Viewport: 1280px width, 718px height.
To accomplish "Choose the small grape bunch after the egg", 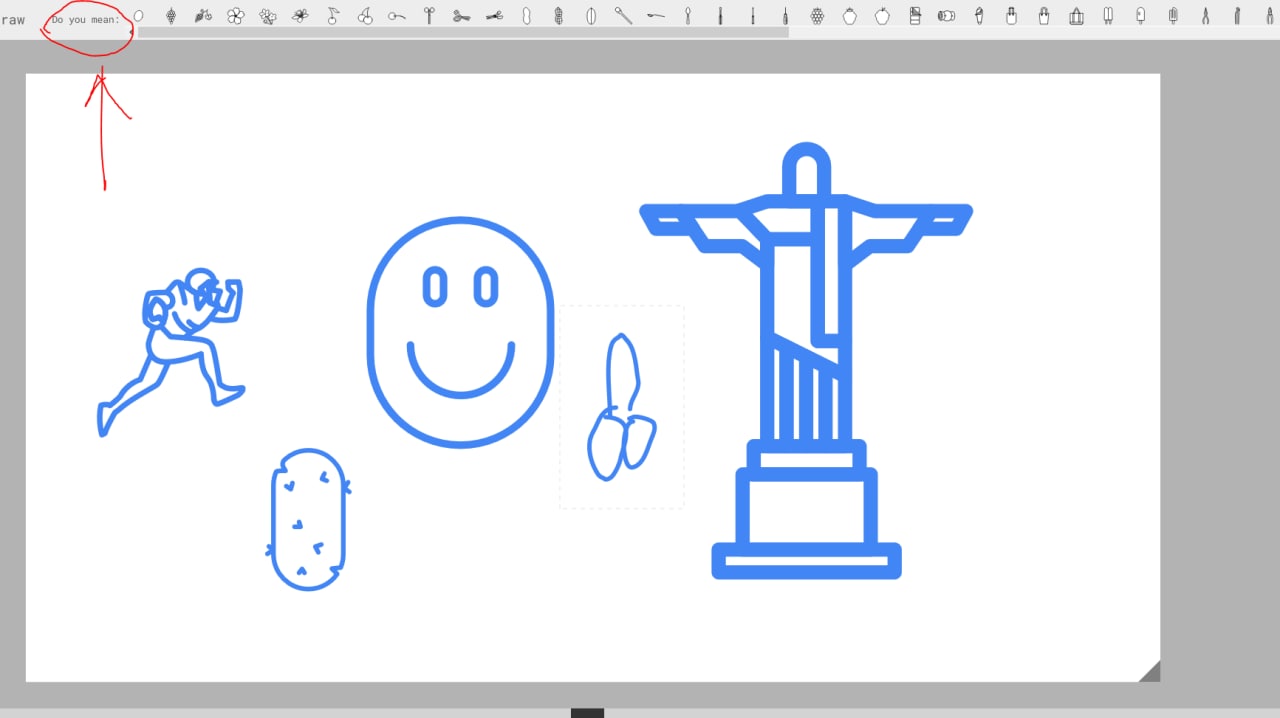I will (171, 16).
